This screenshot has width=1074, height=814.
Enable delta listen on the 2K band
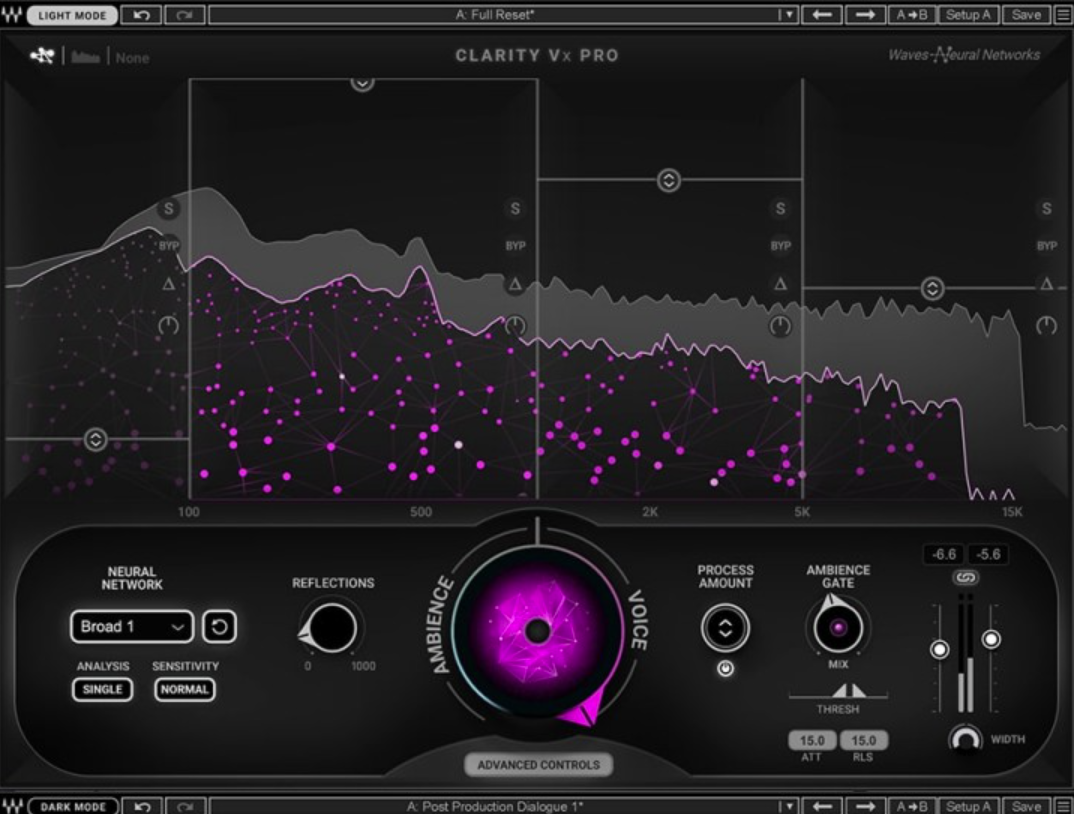pyautogui.click(x=780, y=284)
